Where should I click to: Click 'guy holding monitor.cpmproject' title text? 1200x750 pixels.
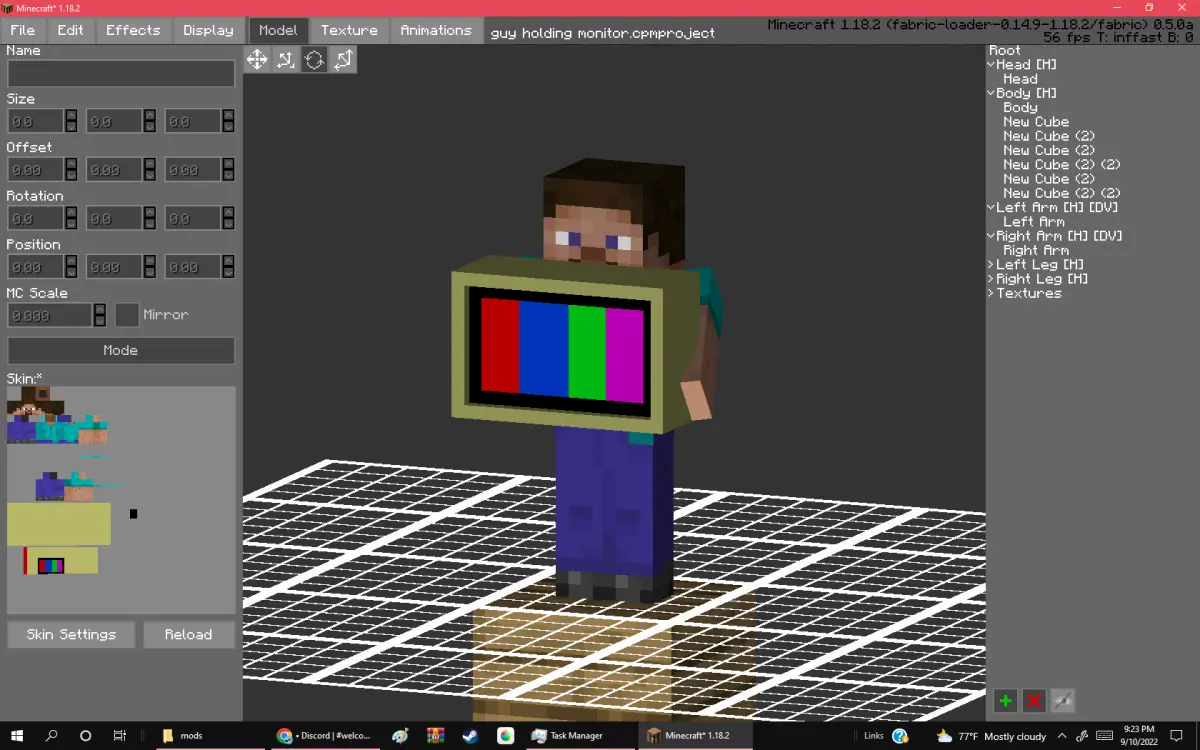[x=603, y=33]
